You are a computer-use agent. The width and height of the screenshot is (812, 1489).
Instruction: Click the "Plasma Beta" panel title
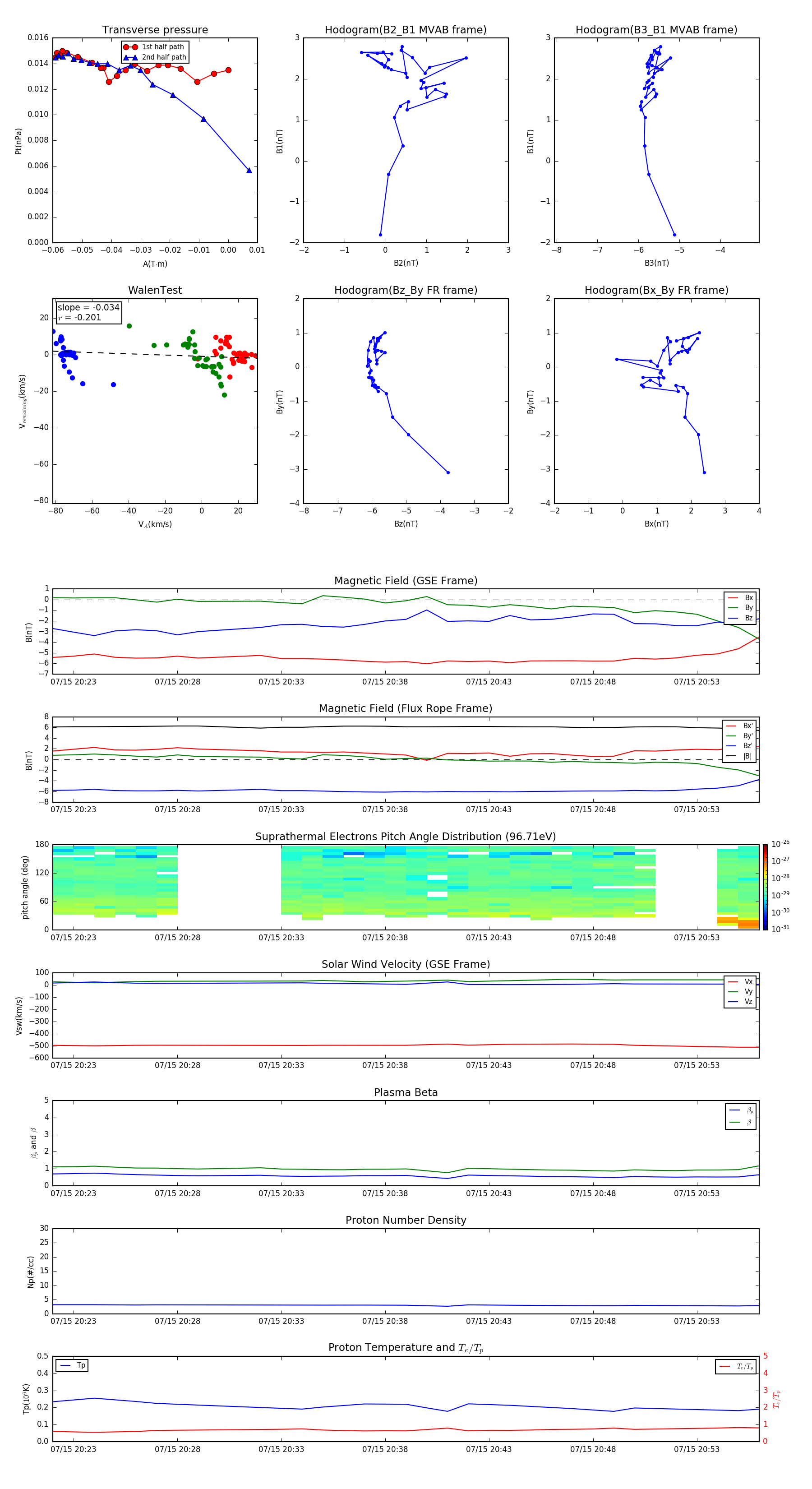406,1093
